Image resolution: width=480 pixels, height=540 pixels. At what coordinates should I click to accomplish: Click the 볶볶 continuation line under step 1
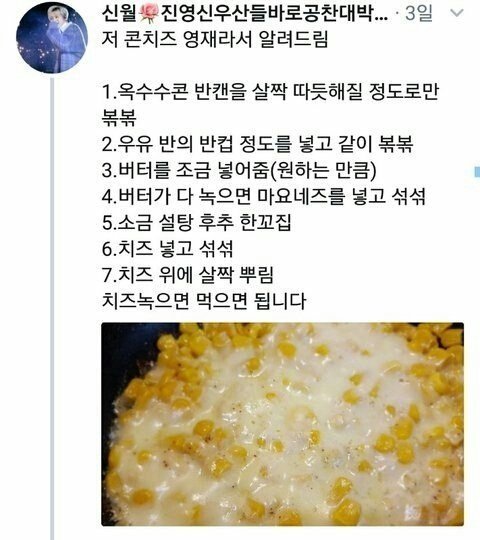pyautogui.click(x=119, y=118)
